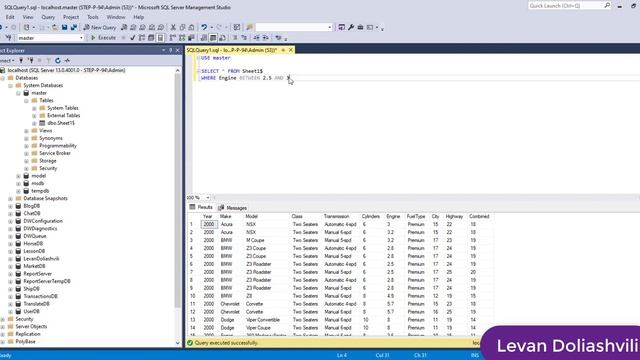640x360 pixels.
Task: Switch to the Results tab
Action: (201, 207)
